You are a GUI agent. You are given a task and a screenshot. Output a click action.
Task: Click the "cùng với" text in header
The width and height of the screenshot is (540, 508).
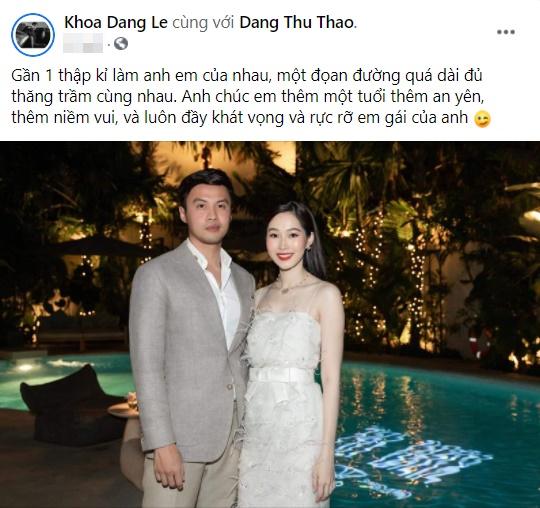pos(203,23)
